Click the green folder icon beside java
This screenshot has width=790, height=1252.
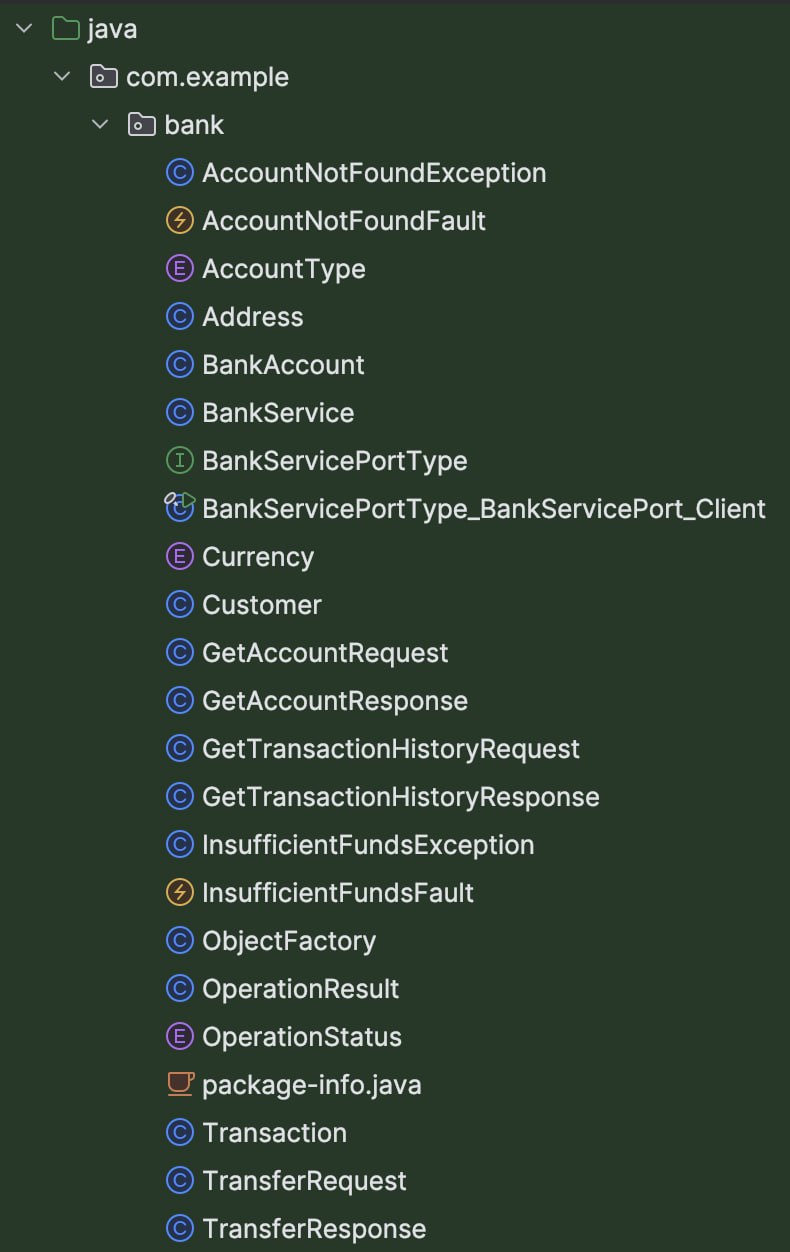tap(65, 29)
